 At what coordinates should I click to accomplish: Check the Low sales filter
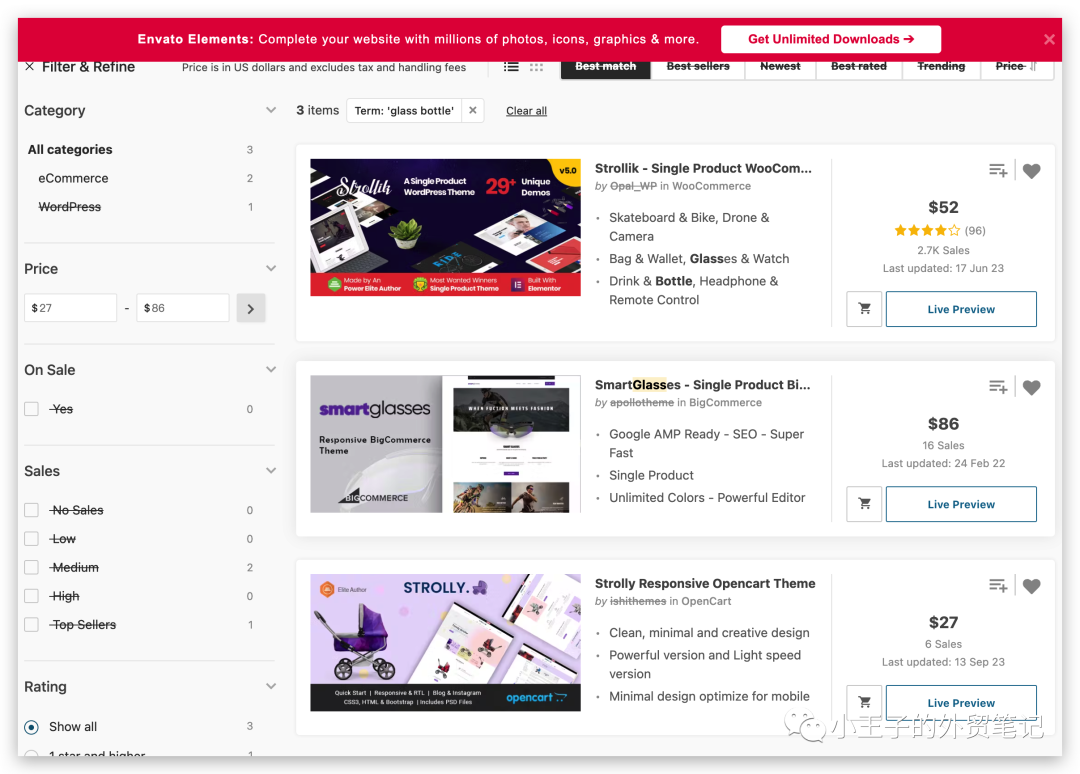click(32, 538)
